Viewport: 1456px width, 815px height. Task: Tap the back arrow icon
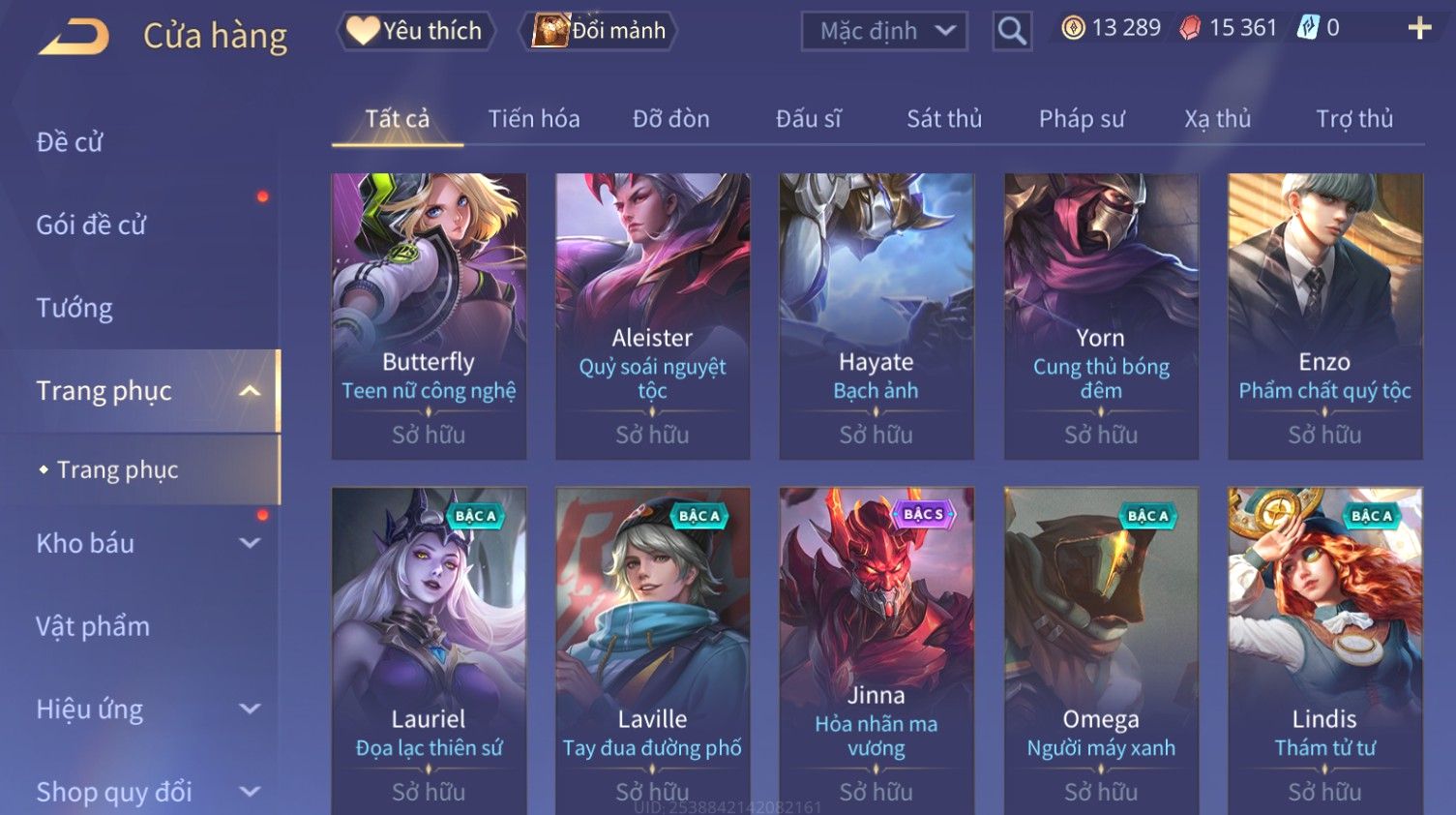74,36
